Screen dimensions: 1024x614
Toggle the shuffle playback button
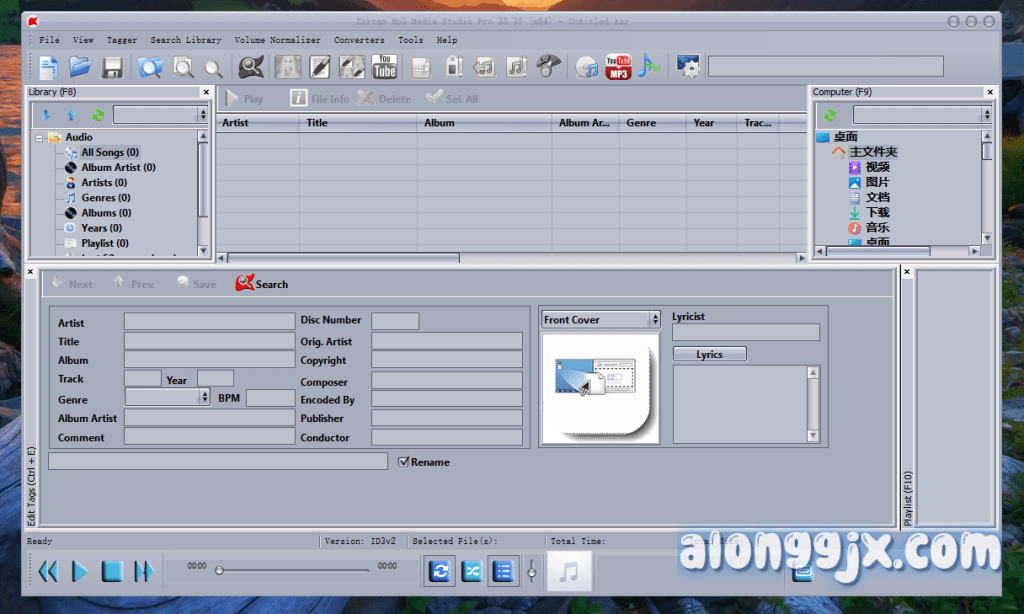point(471,571)
